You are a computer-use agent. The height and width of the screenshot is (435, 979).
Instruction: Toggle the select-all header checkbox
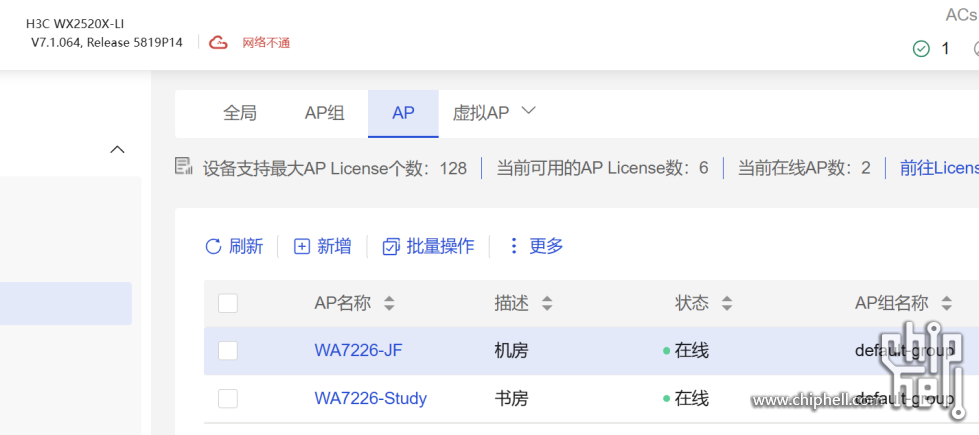click(x=228, y=303)
